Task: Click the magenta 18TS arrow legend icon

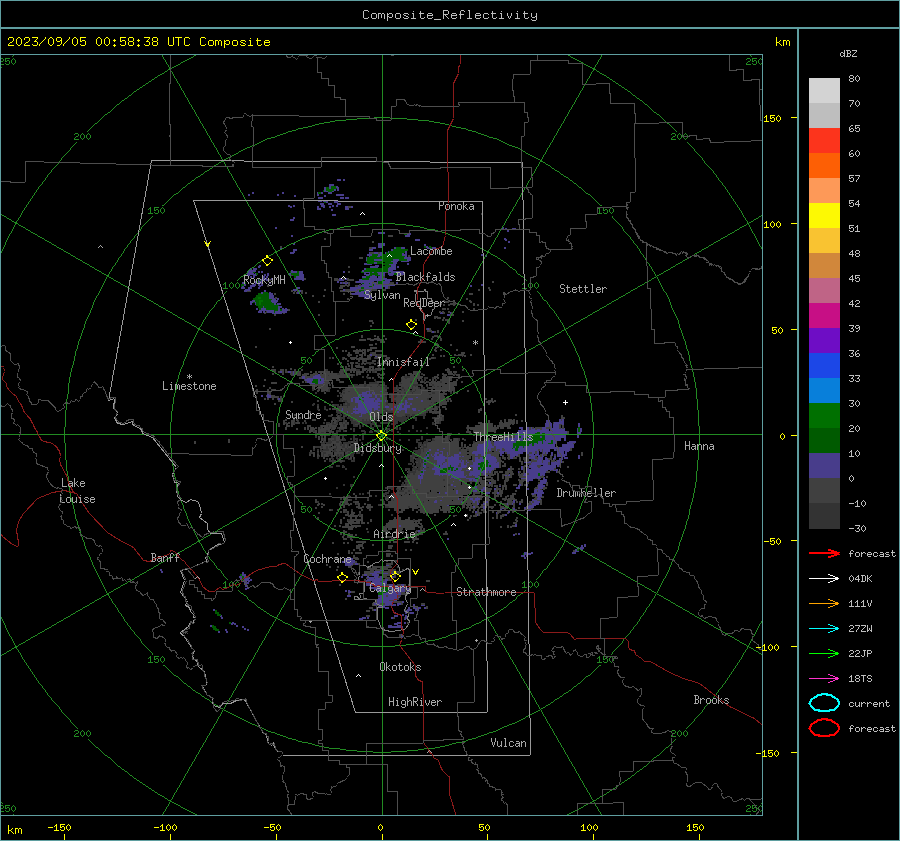Action: [x=824, y=679]
